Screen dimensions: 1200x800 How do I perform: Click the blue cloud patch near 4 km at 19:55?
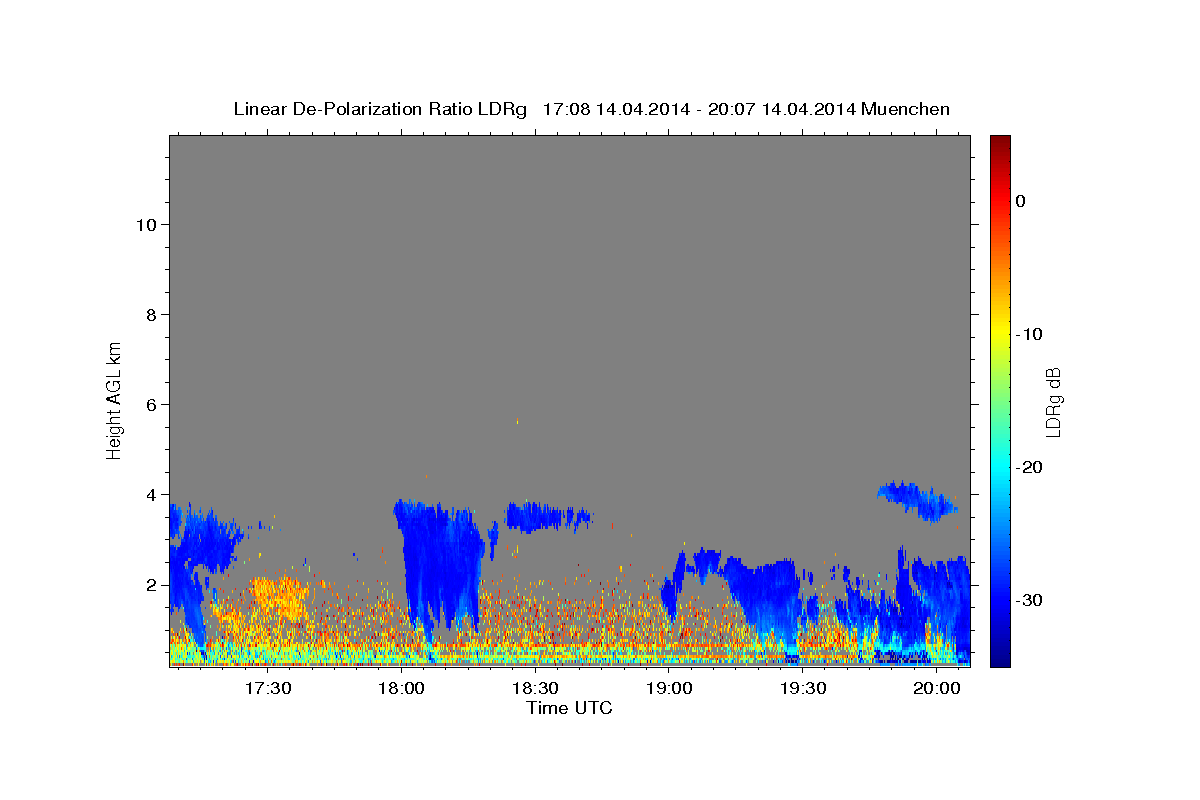click(x=918, y=500)
